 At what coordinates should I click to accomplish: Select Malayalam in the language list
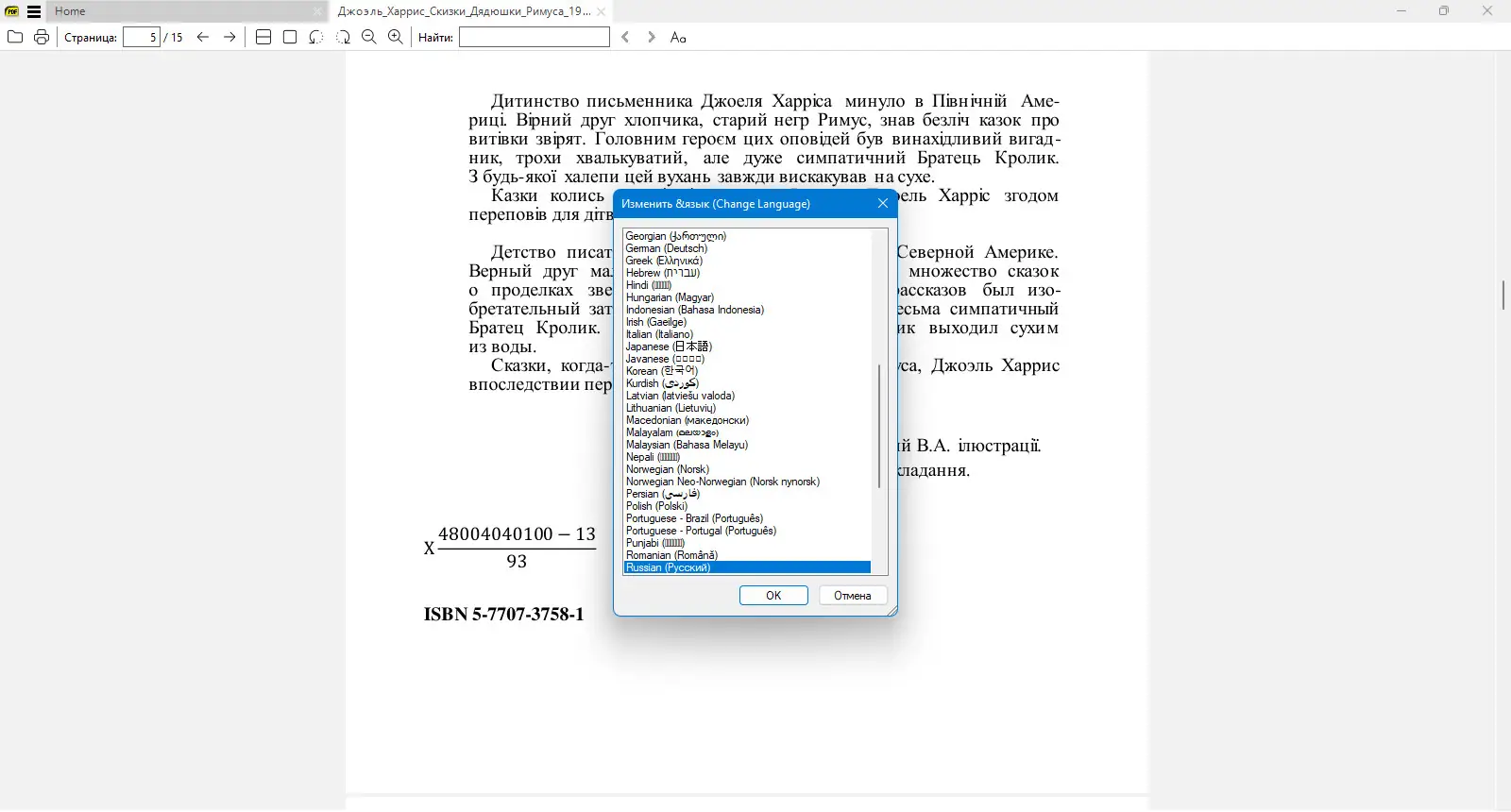pos(747,432)
